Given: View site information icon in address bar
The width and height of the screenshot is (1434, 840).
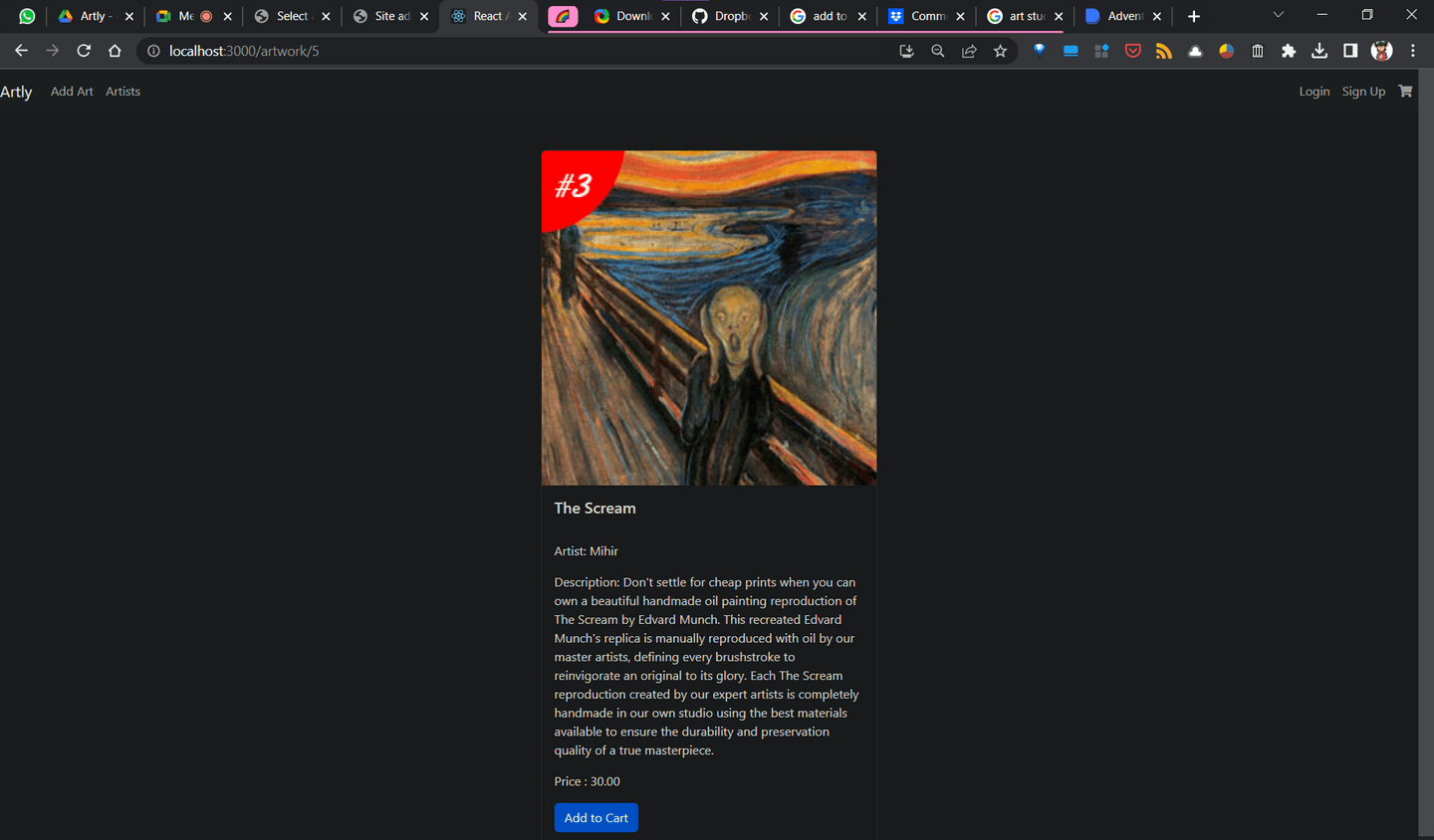Looking at the screenshot, I should (x=153, y=51).
